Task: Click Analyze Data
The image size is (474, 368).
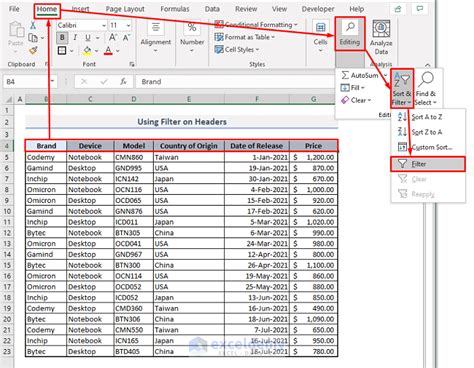Action: [381, 38]
